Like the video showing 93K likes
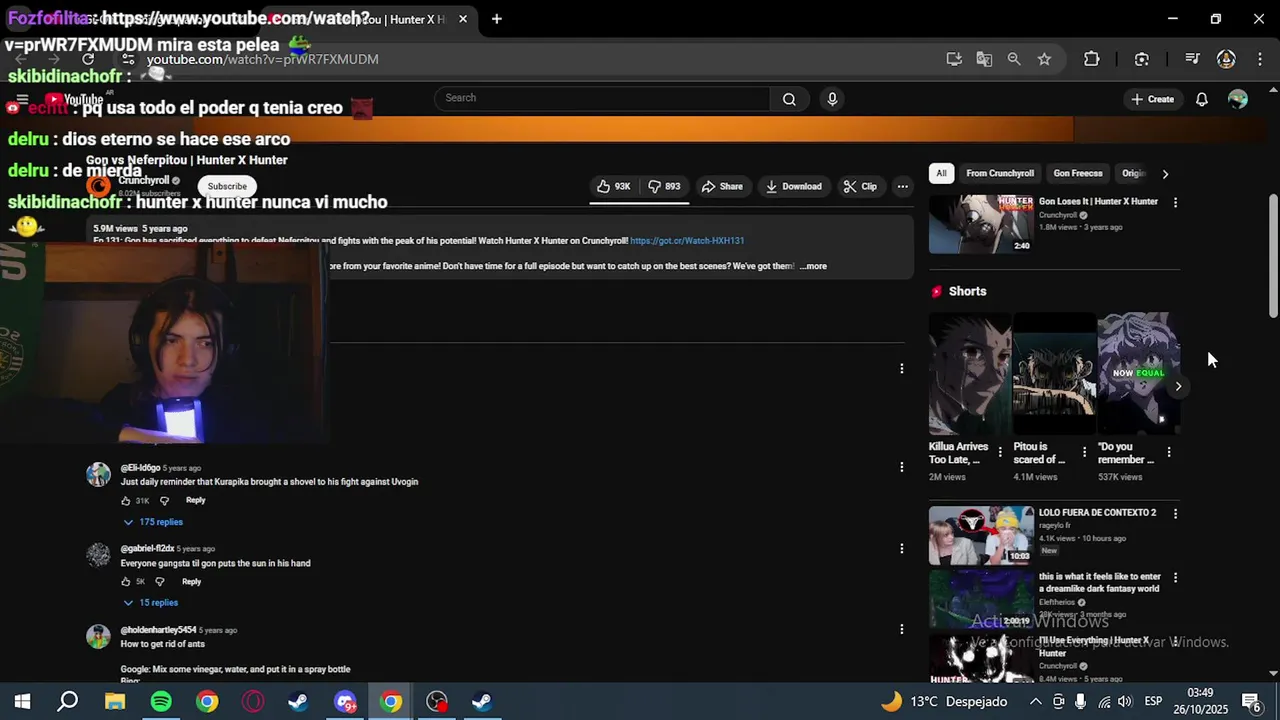The width and height of the screenshot is (1280, 720). coord(613,186)
